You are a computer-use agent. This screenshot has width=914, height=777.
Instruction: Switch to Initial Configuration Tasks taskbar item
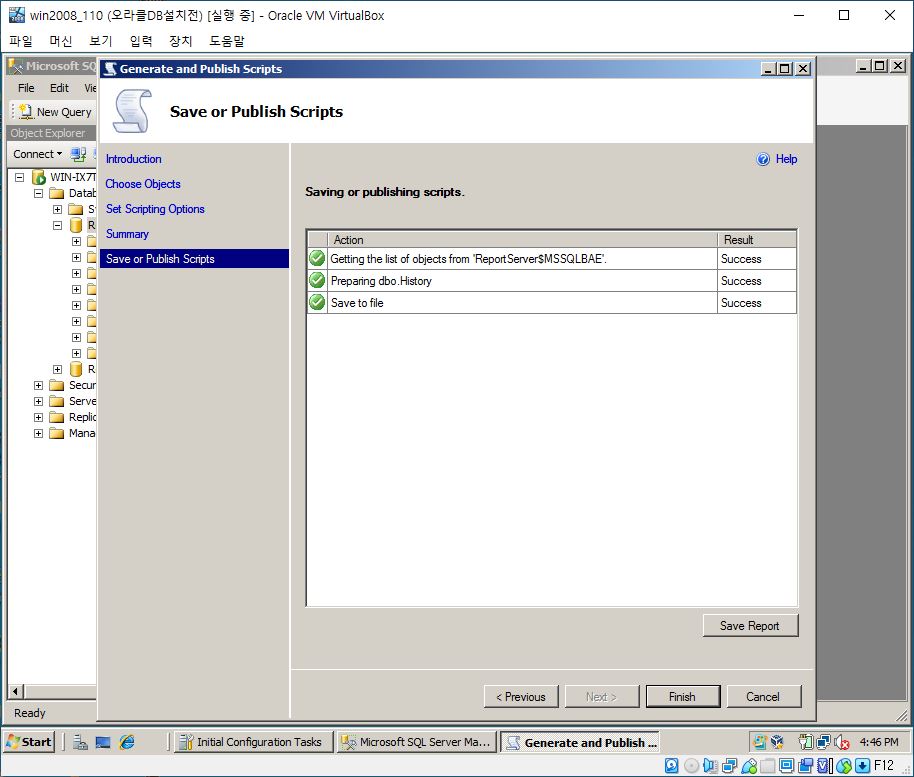point(254,742)
